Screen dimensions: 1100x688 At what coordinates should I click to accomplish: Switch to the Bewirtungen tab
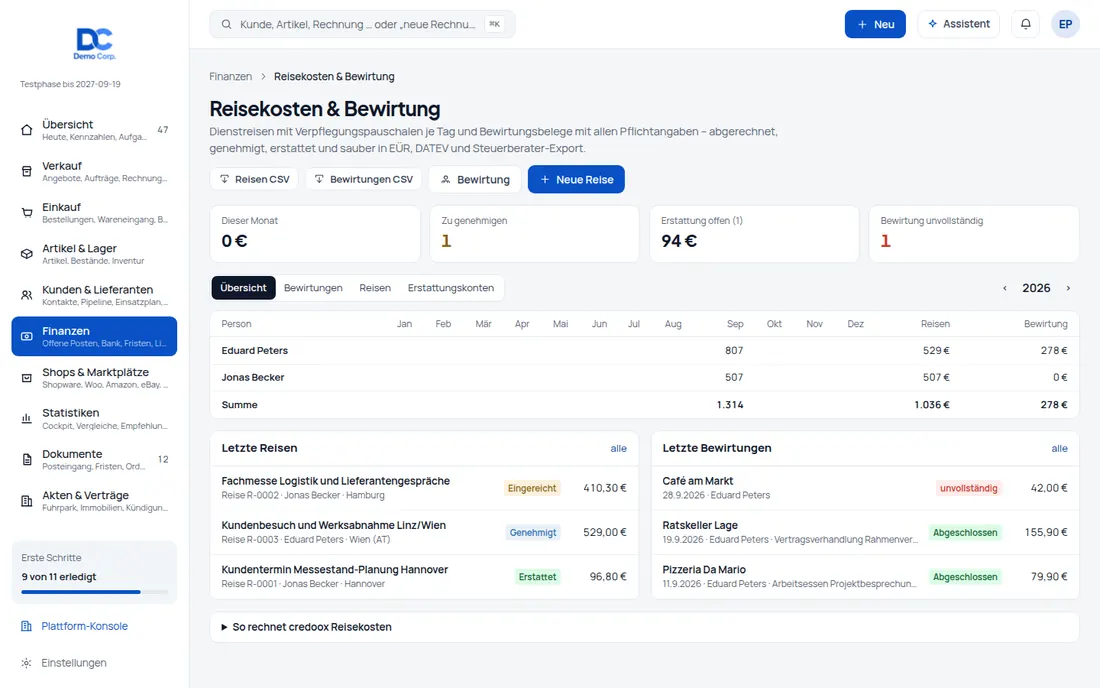pyautogui.click(x=313, y=288)
